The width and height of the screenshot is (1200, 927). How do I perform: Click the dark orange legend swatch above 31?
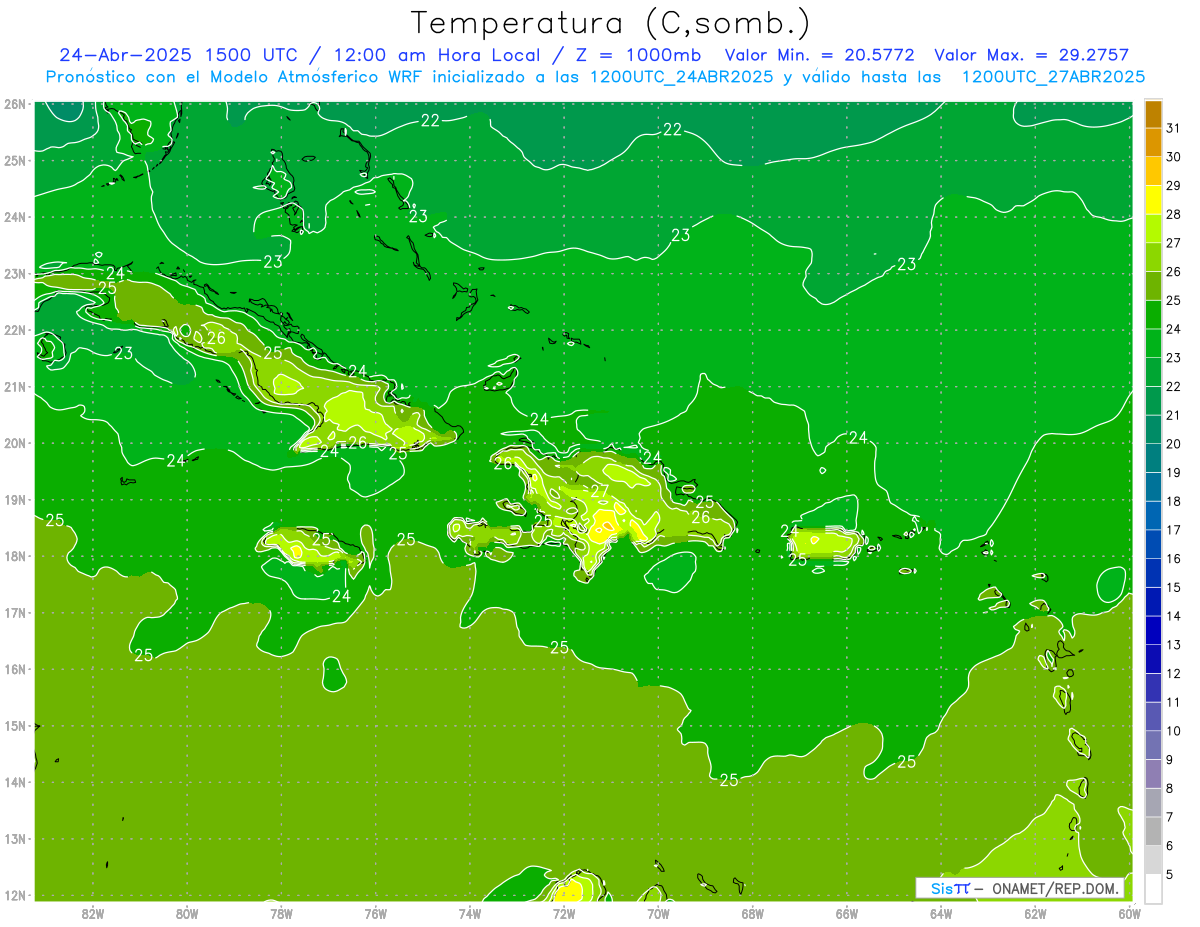tap(1153, 114)
